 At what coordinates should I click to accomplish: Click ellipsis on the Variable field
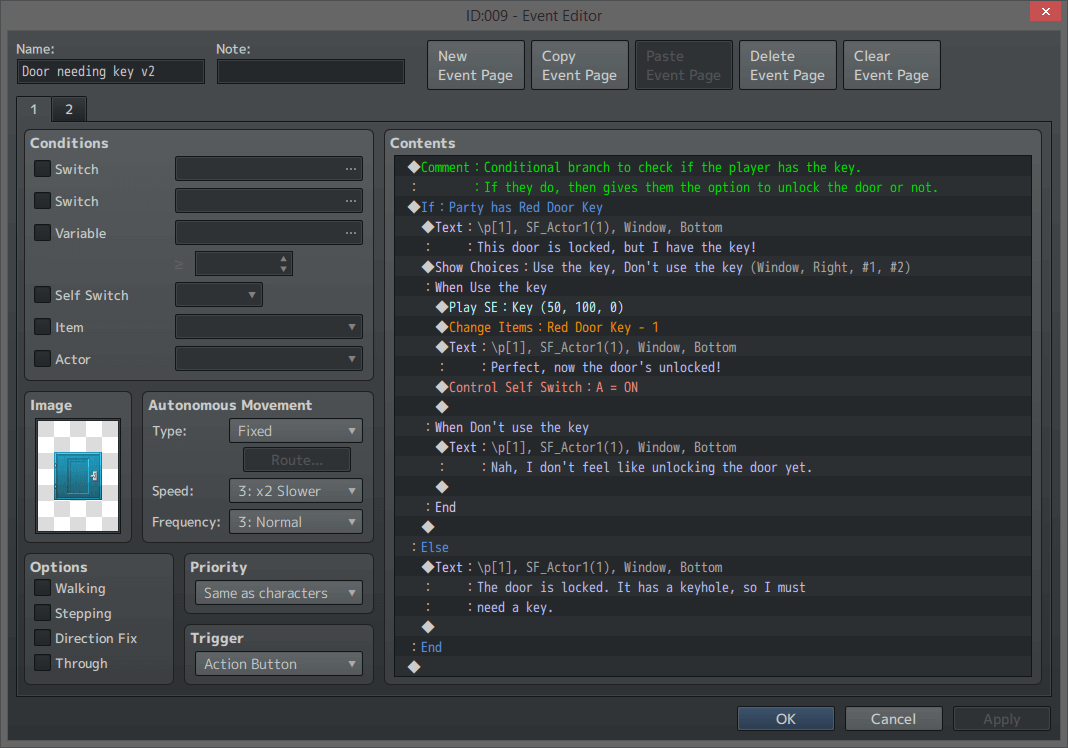pos(350,233)
